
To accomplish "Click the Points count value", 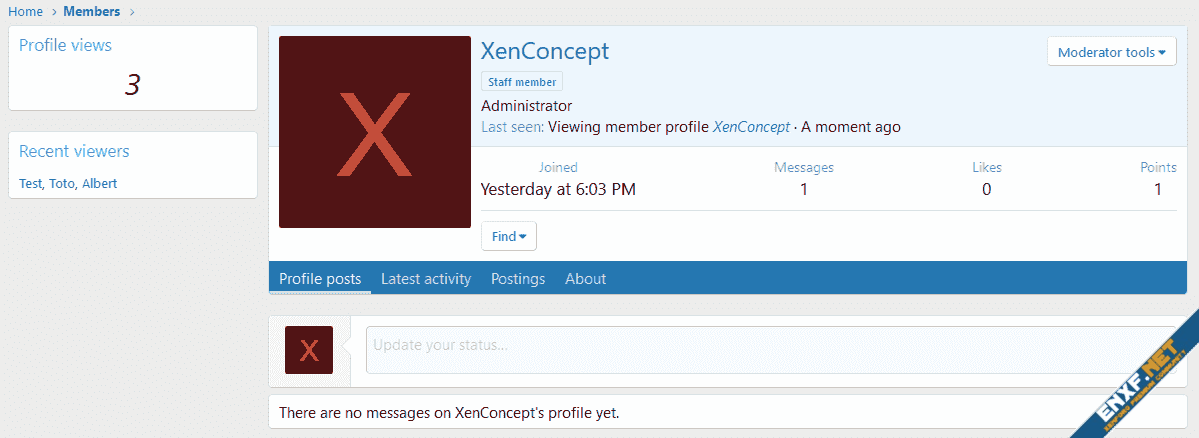I will [x=1158, y=189].
